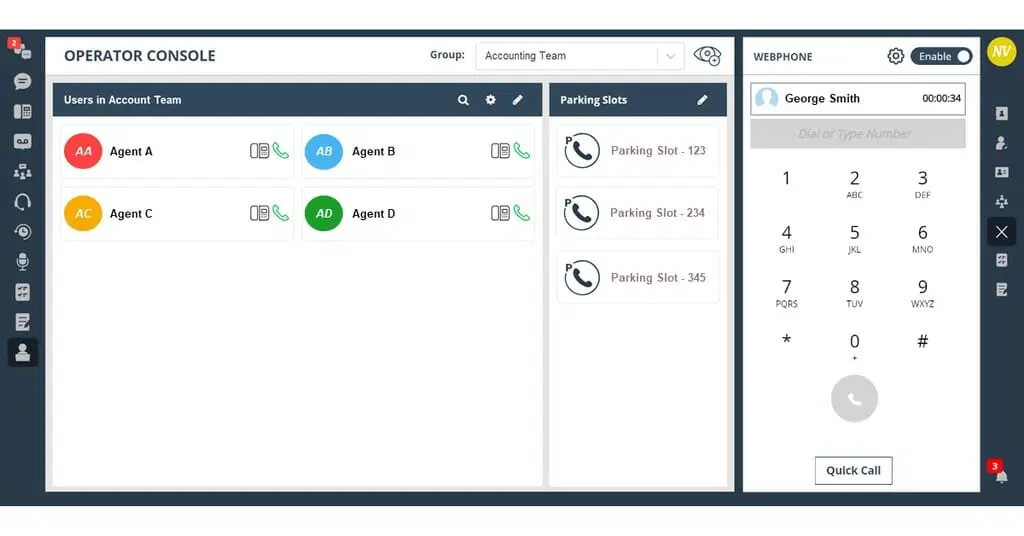
Task: Open the microphone recordings icon in left sidebar
Action: pyautogui.click(x=22, y=262)
